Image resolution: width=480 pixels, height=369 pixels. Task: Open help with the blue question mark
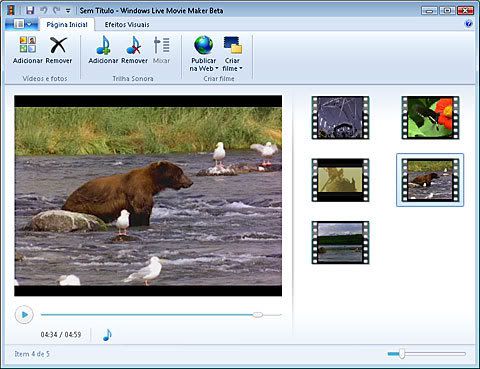pyautogui.click(x=469, y=24)
